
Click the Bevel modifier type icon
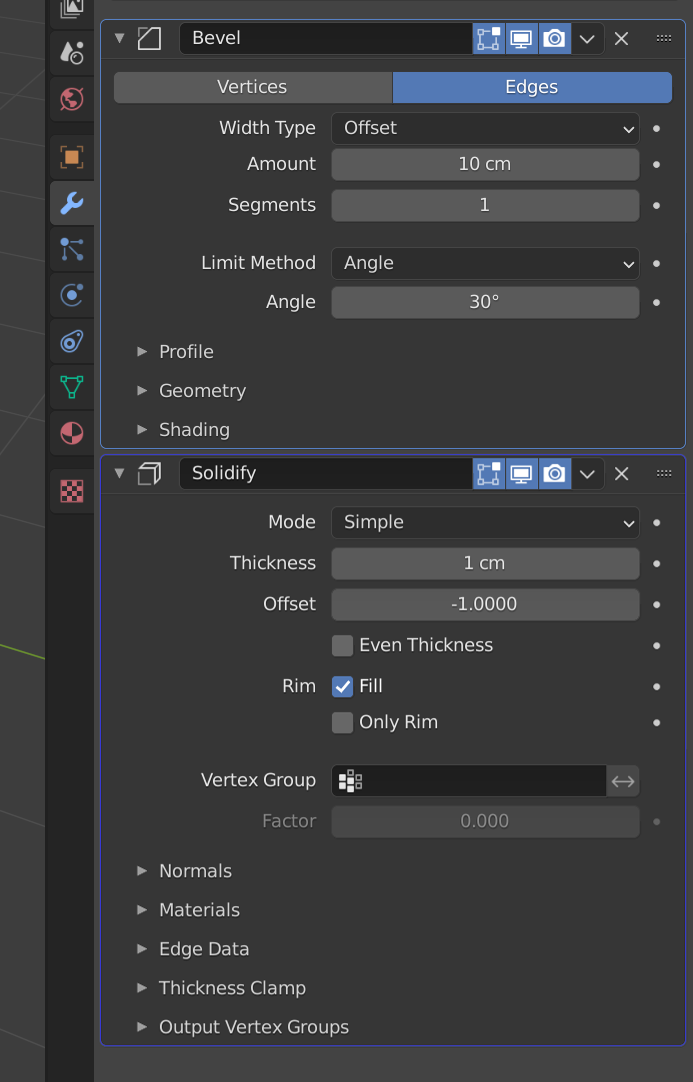click(149, 38)
